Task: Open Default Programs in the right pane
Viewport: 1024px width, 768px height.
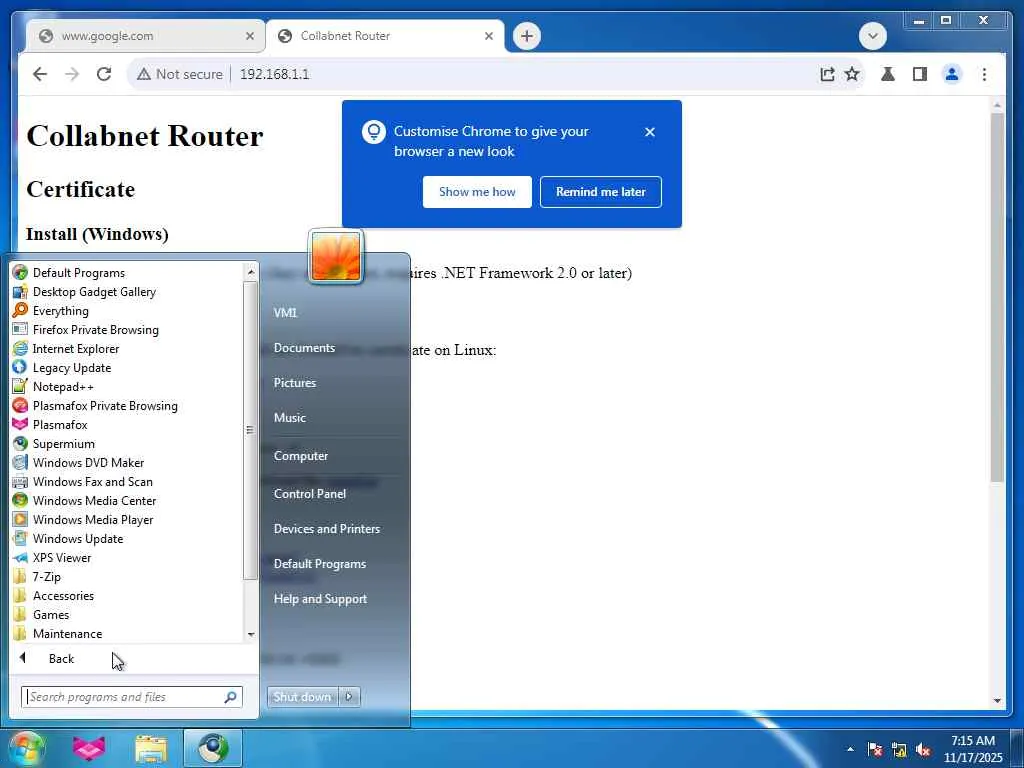Action: pyautogui.click(x=319, y=564)
